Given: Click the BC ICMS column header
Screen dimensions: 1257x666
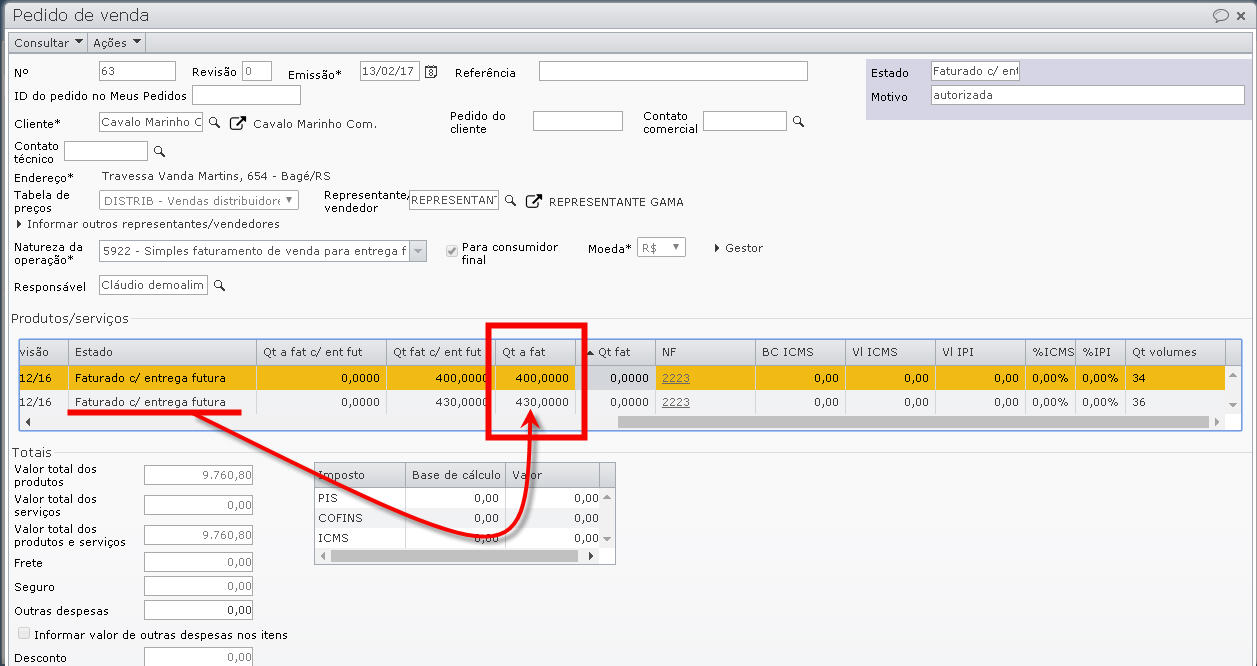Looking at the screenshot, I should [800, 352].
